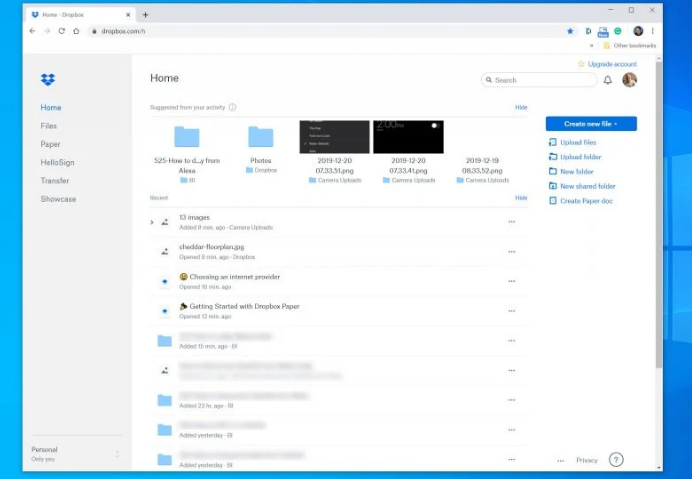Viewport: 692px width, 479px height.
Task: Open thumbnail 2019-12-20 07.33.41.png
Action: coord(408,137)
